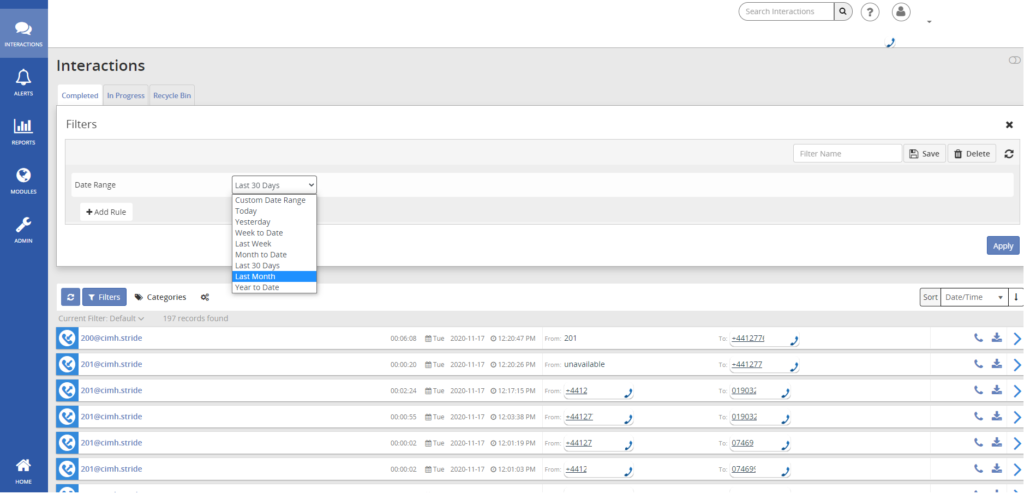
Task: Open the Date Range dropdown
Action: click(274, 185)
